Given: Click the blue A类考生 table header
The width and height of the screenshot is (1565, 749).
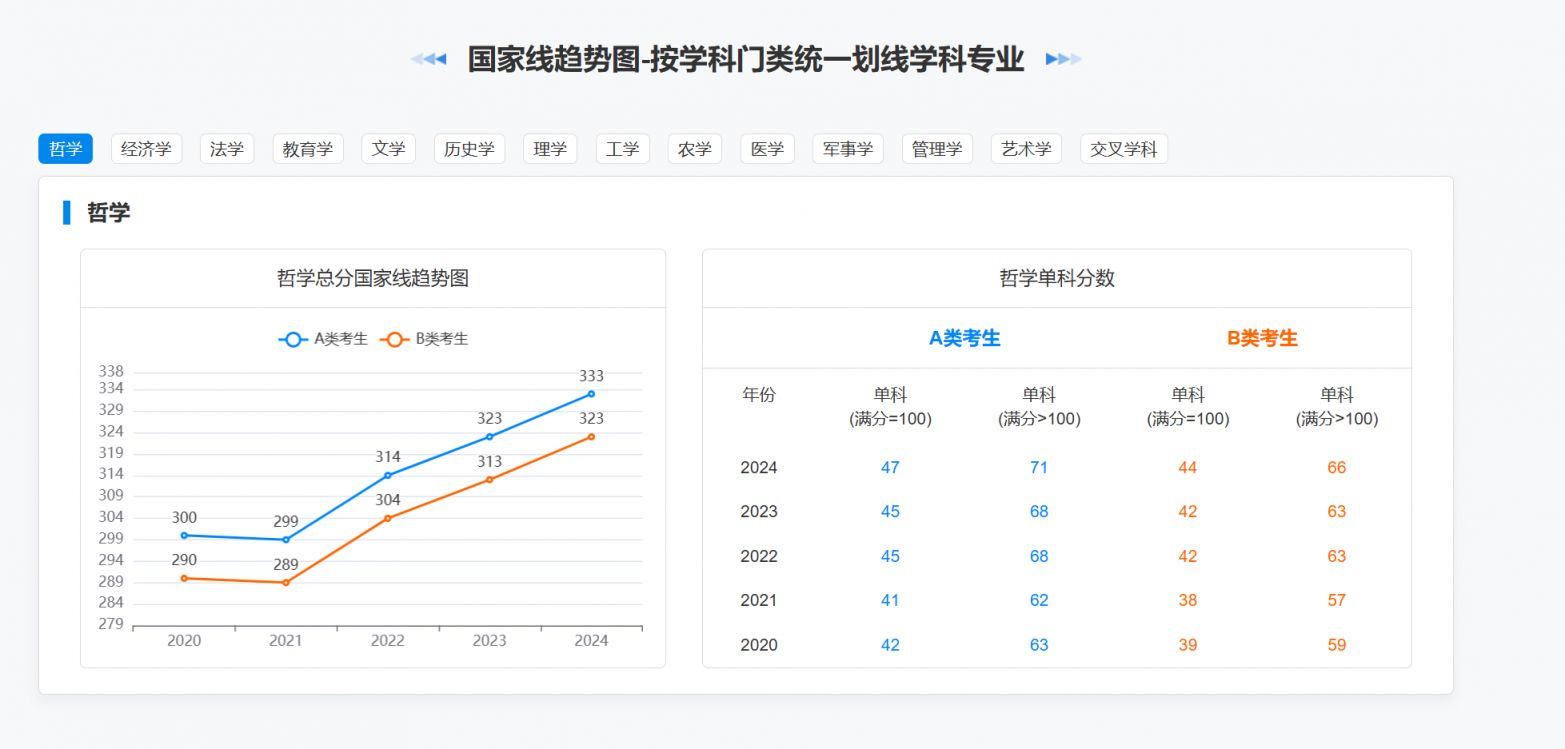Looking at the screenshot, I should 965,338.
